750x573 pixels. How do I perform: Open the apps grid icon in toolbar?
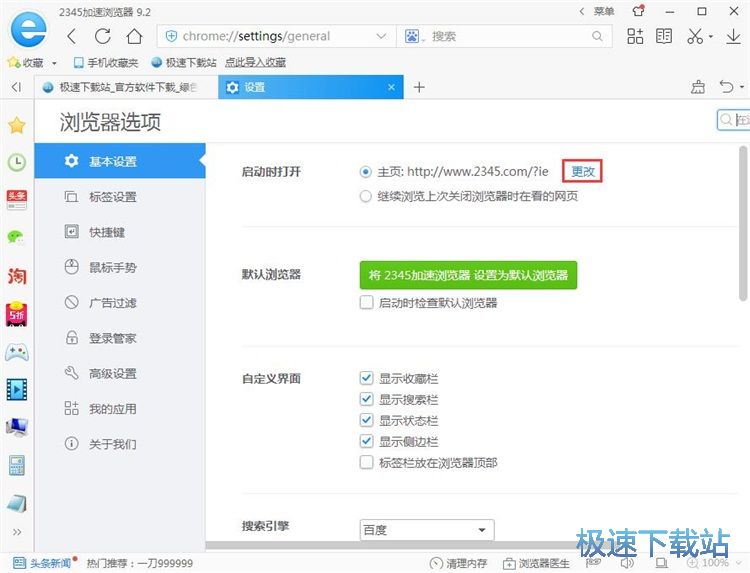(635, 36)
